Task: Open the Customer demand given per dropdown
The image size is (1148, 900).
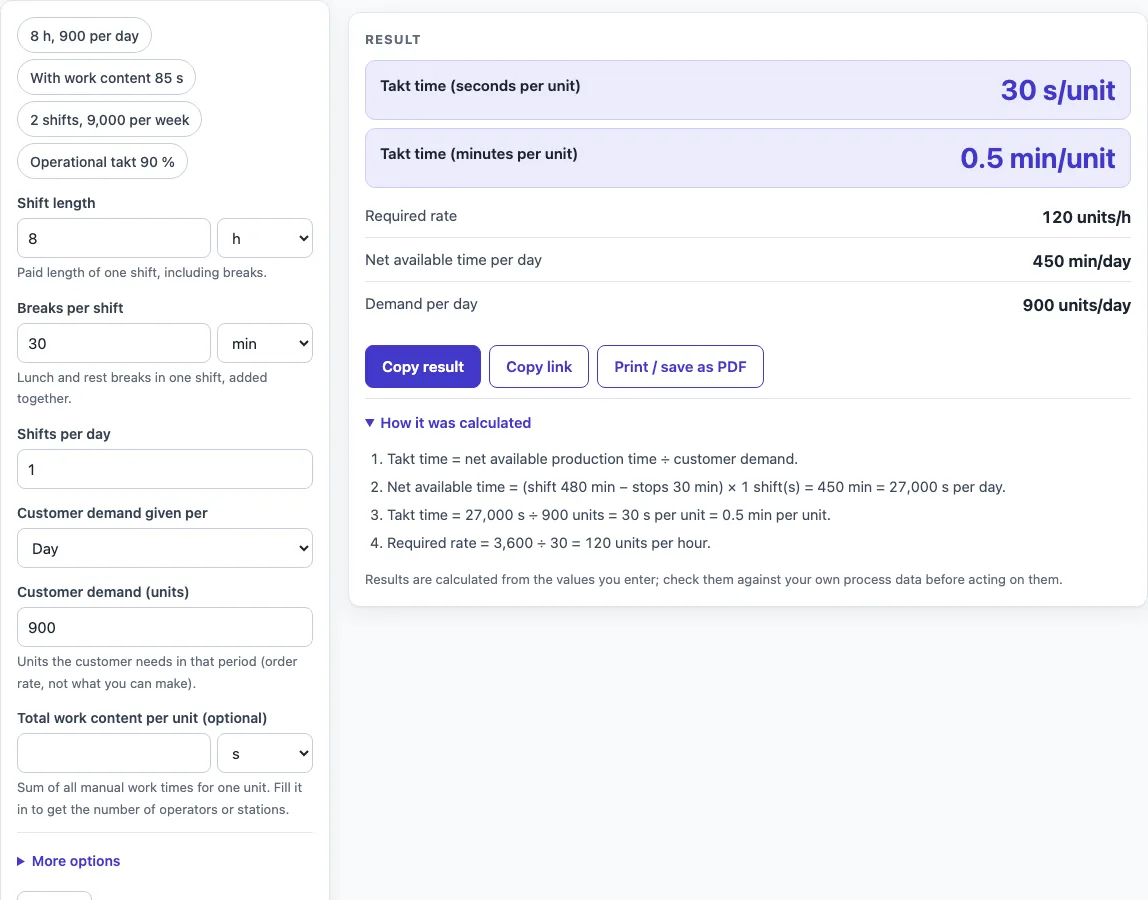Action: [x=165, y=548]
